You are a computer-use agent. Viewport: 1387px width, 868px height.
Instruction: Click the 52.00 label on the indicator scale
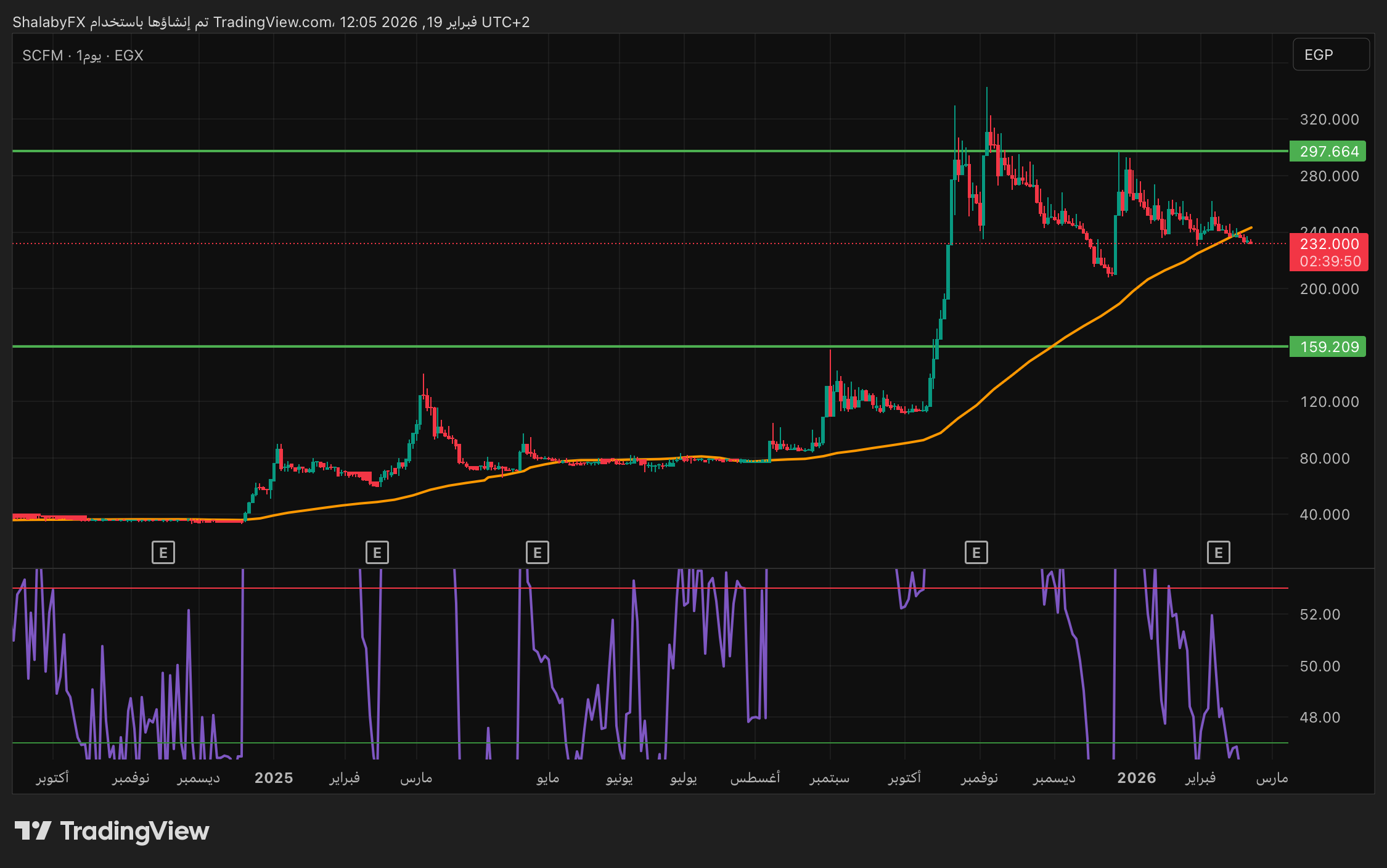coord(1320,615)
